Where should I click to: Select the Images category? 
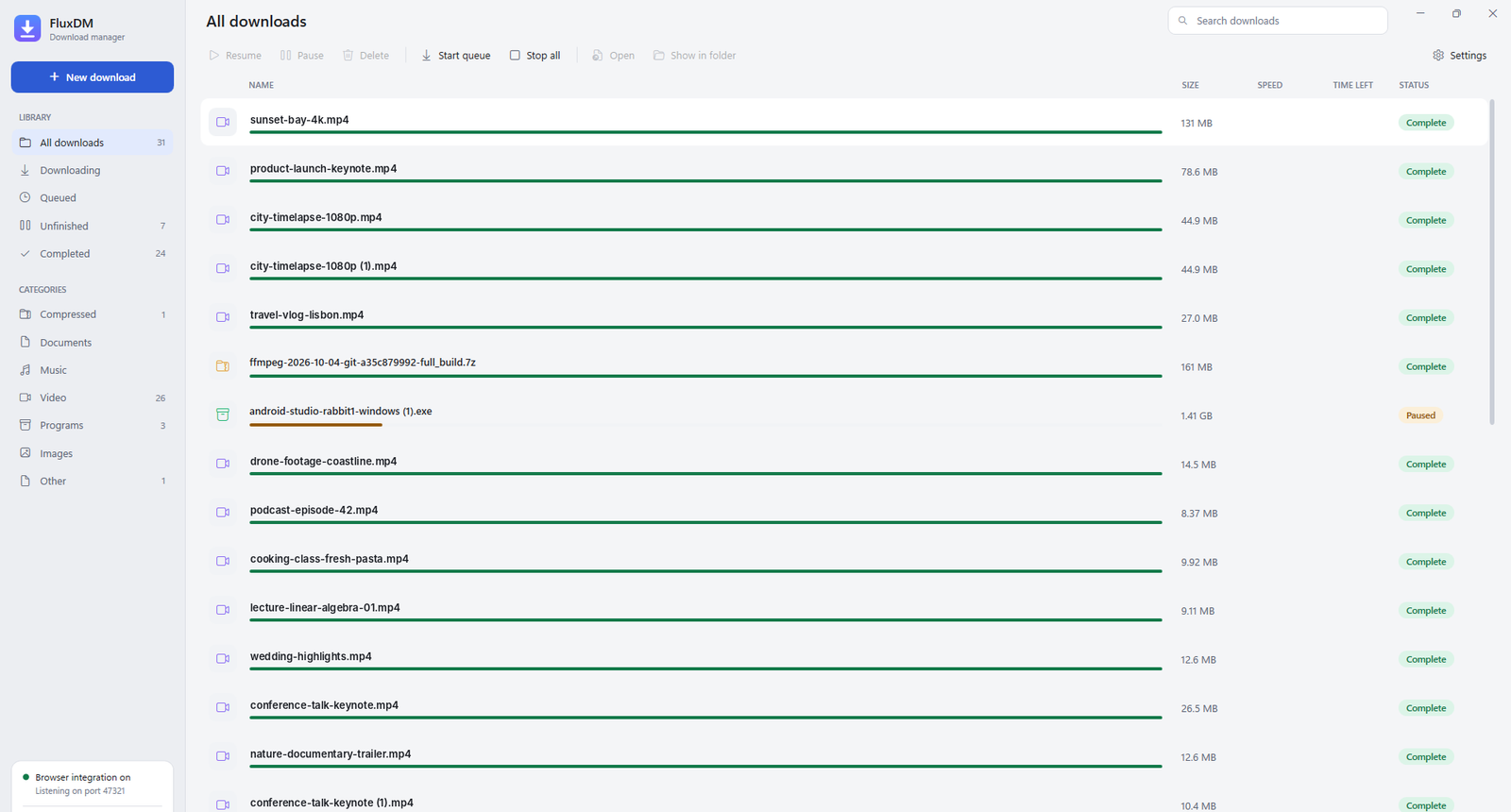coord(93,453)
